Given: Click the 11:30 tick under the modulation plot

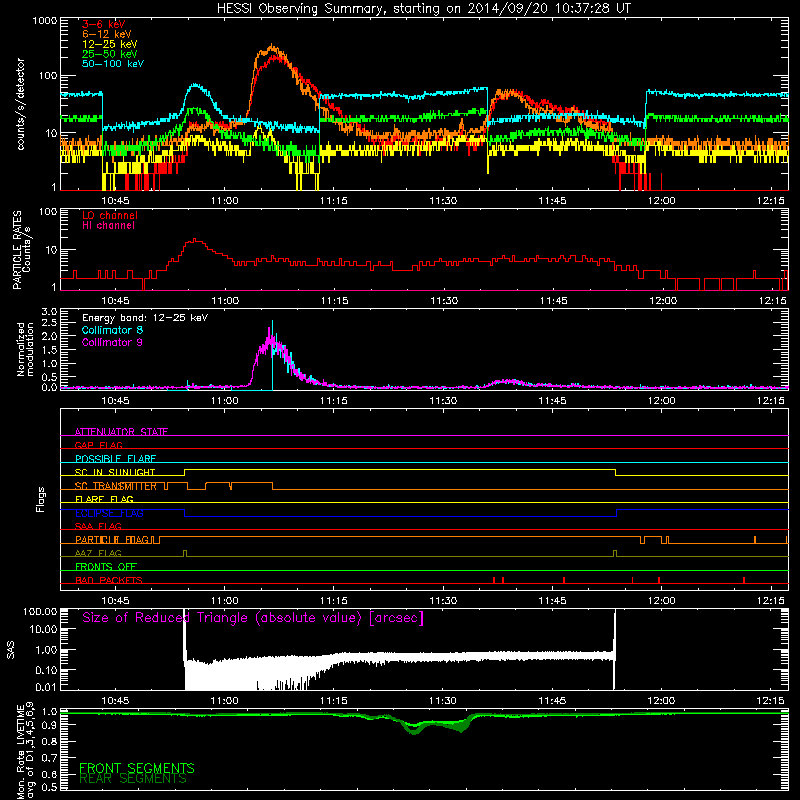Looking at the screenshot, I should coord(443,401).
